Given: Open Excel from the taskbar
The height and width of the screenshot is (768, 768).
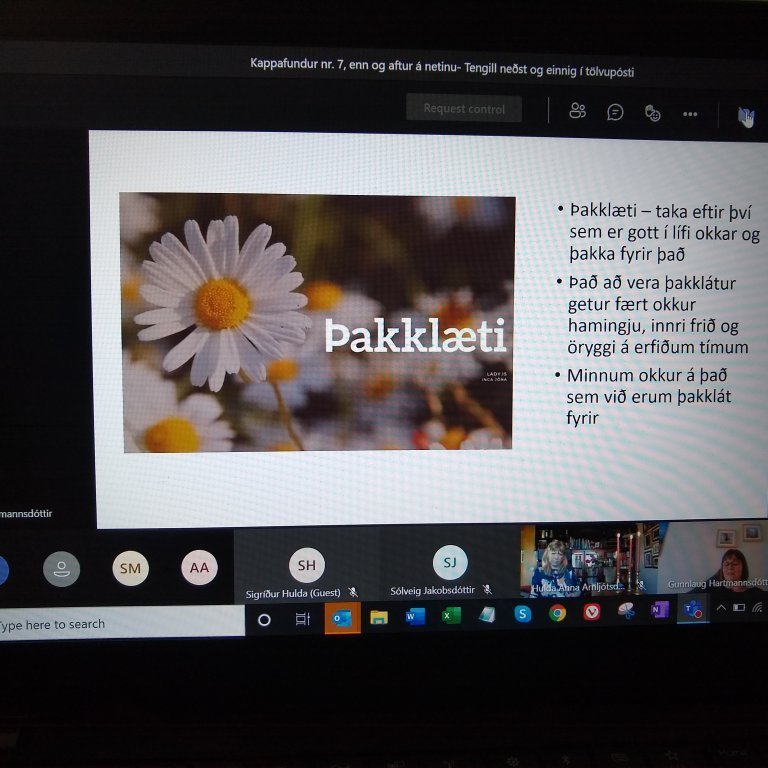Looking at the screenshot, I should tap(451, 615).
